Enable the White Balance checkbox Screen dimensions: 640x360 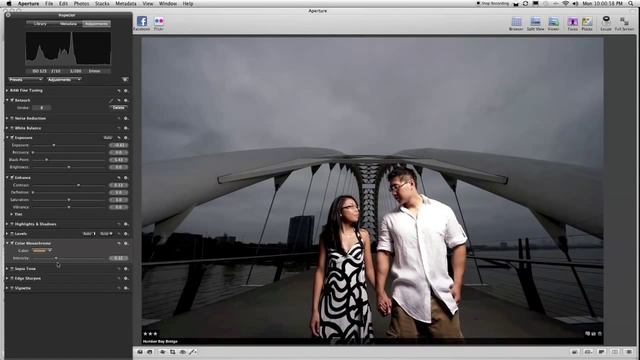pyautogui.click(x=12, y=128)
